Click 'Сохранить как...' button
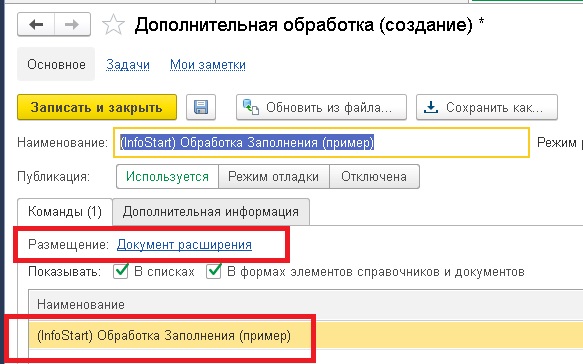This screenshot has height=364, width=583. coord(487,107)
